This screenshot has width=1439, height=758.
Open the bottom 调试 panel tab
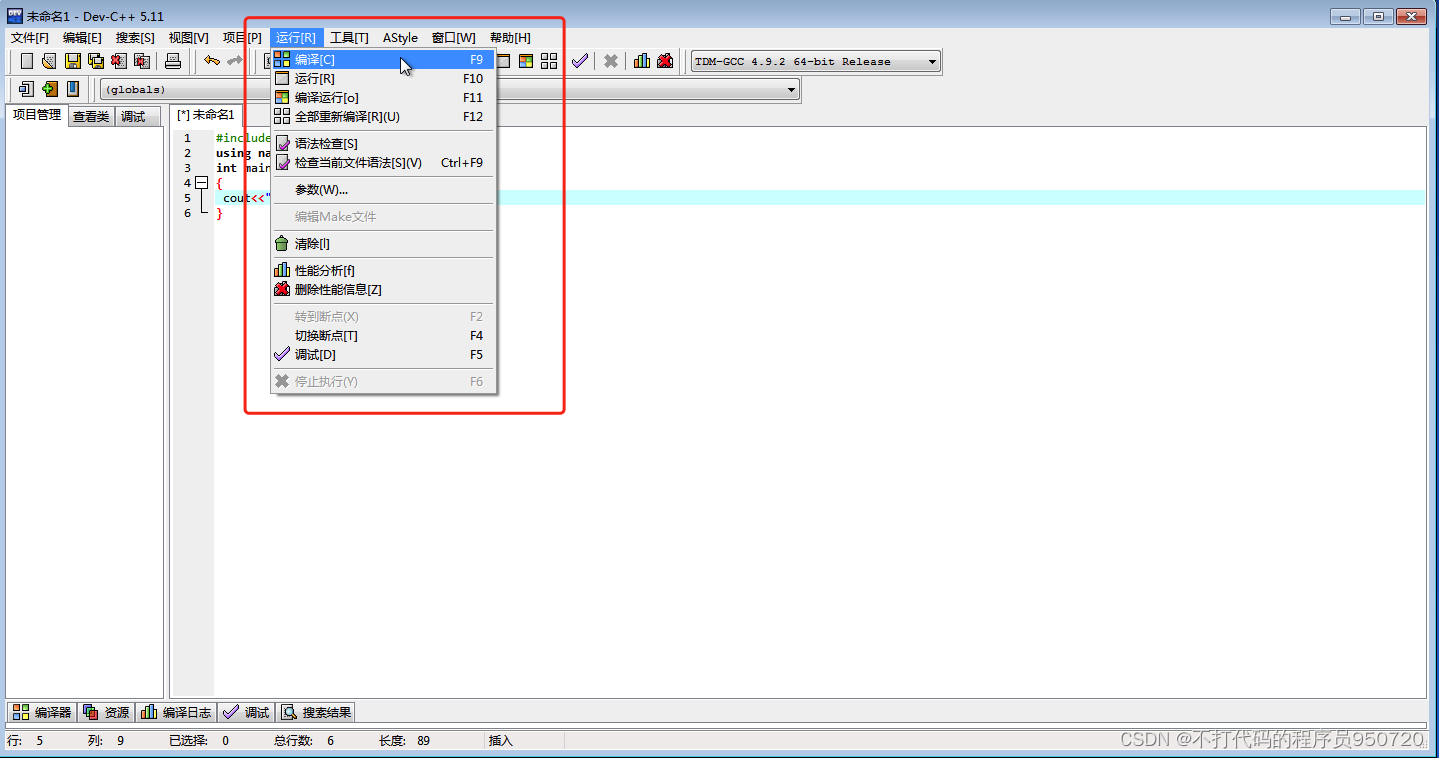246,712
